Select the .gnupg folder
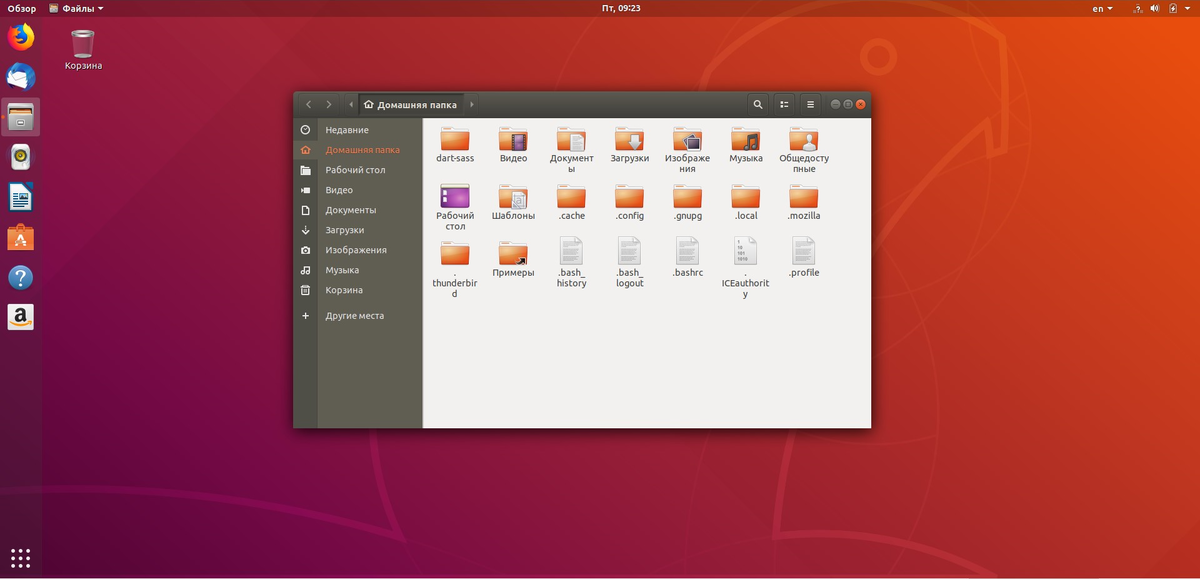 tap(687, 197)
